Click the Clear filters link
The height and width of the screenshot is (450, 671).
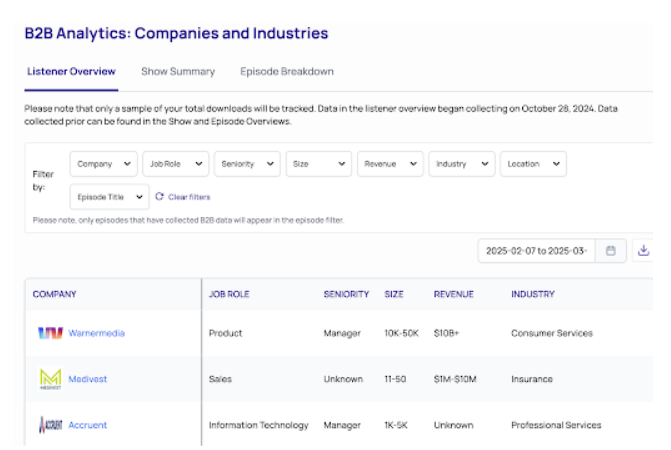pyautogui.click(x=189, y=197)
